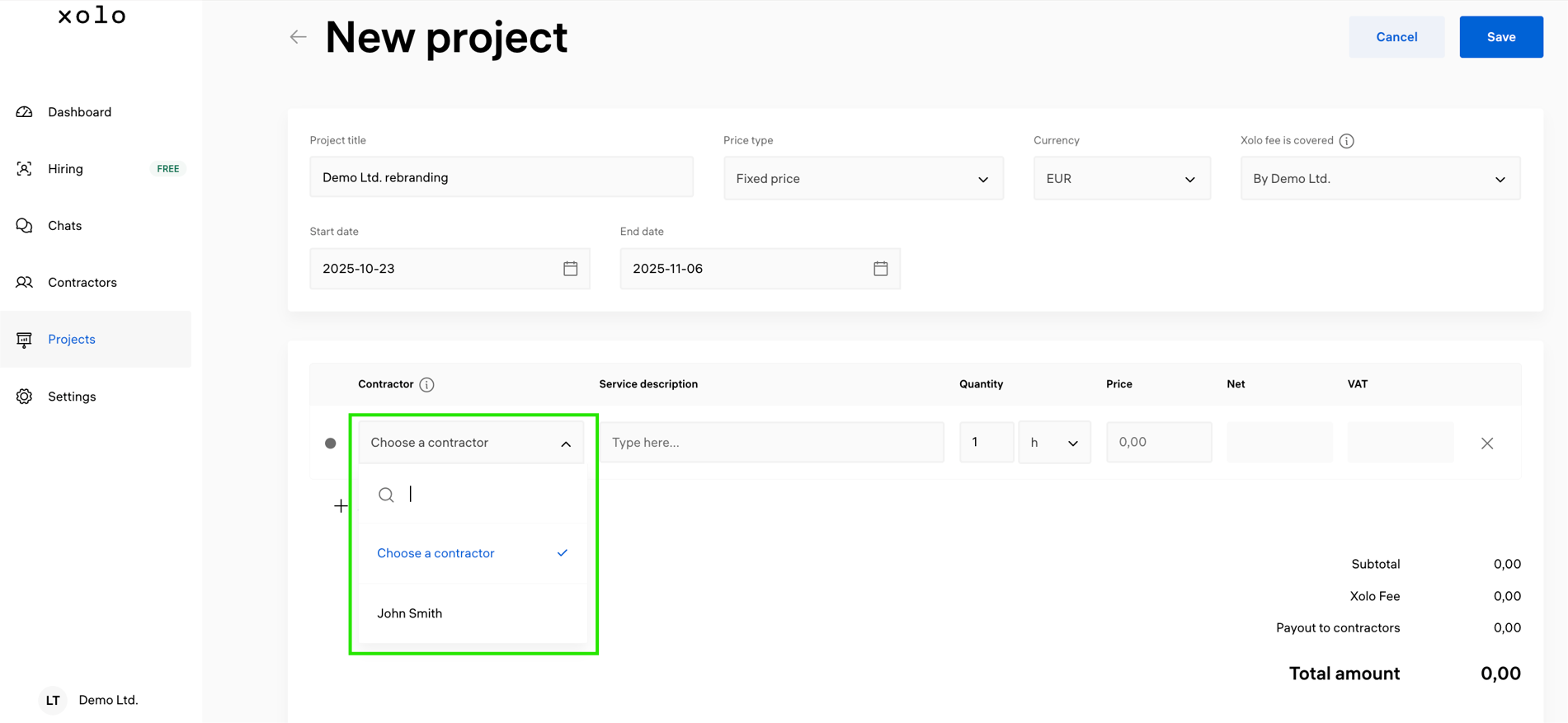Open the quantity unit dropdown

pos(1053,443)
